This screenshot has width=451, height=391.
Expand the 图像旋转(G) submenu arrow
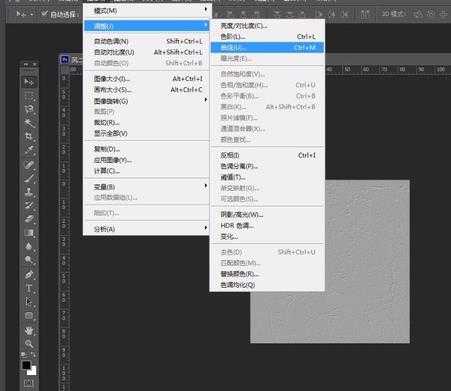[x=206, y=100]
